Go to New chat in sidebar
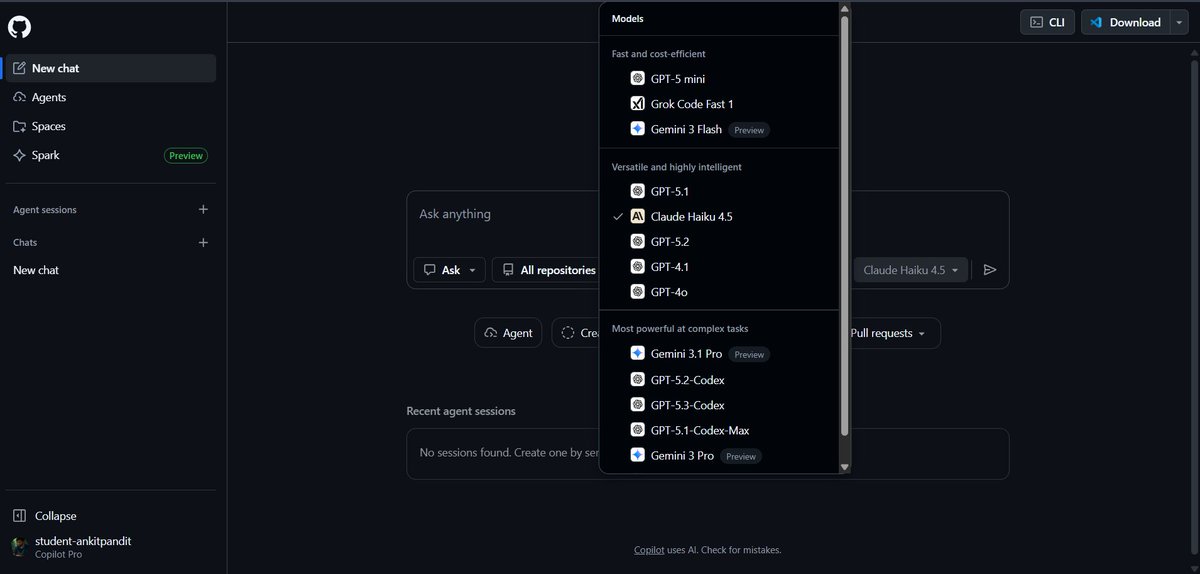Screen dimensions: 1200x574 click(x=110, y=69)
